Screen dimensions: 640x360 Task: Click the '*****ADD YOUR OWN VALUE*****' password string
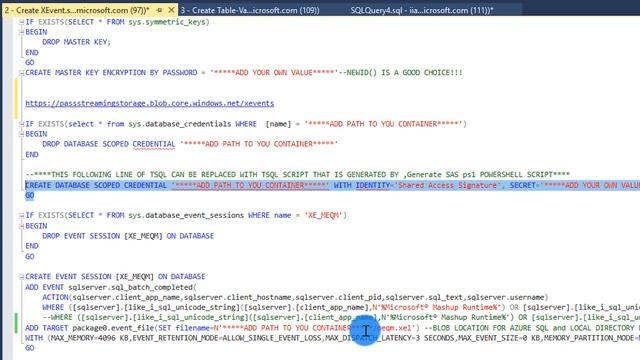(x=274, y=73)
